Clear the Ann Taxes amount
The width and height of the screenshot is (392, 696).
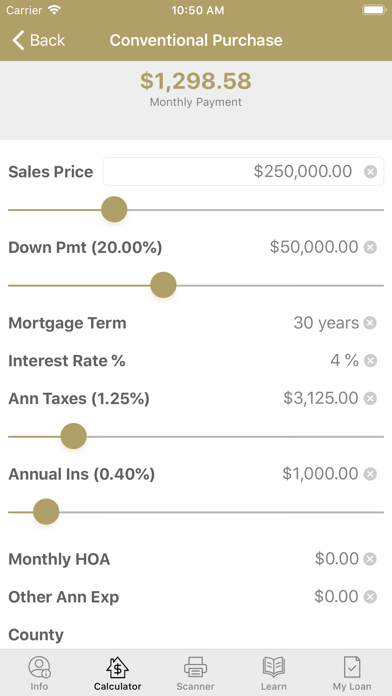click(370, 399)
